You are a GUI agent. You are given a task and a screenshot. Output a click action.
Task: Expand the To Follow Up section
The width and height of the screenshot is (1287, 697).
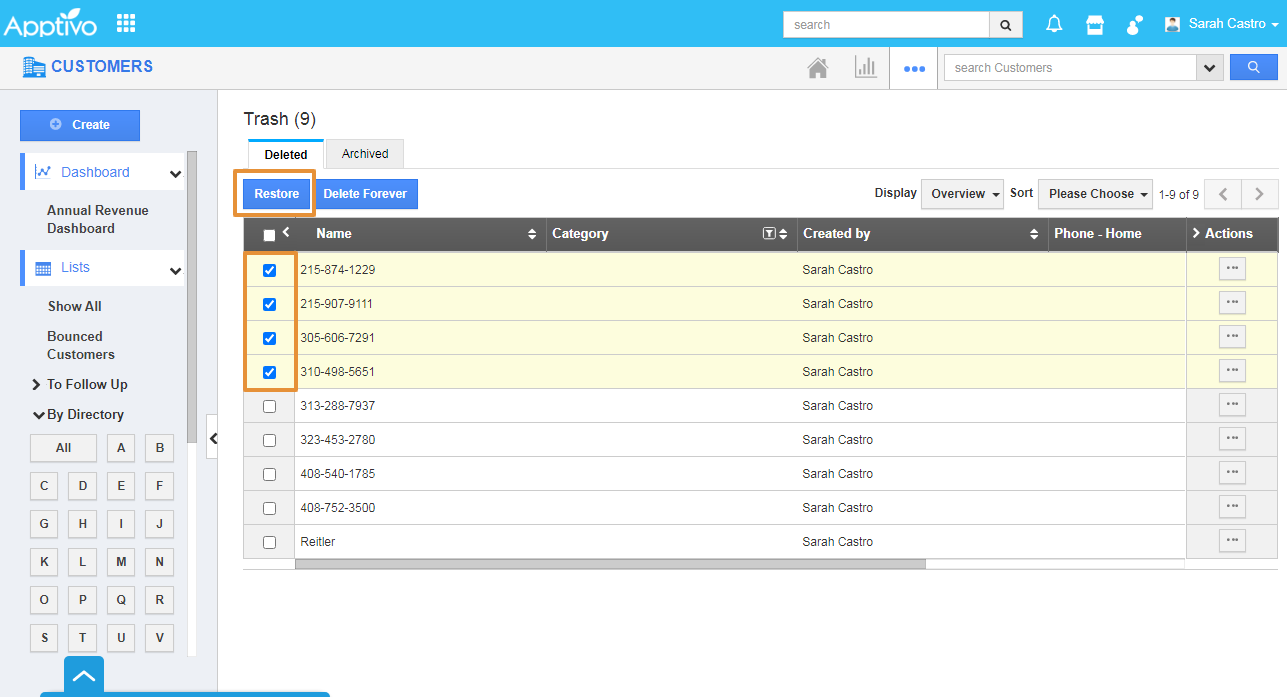86,384
